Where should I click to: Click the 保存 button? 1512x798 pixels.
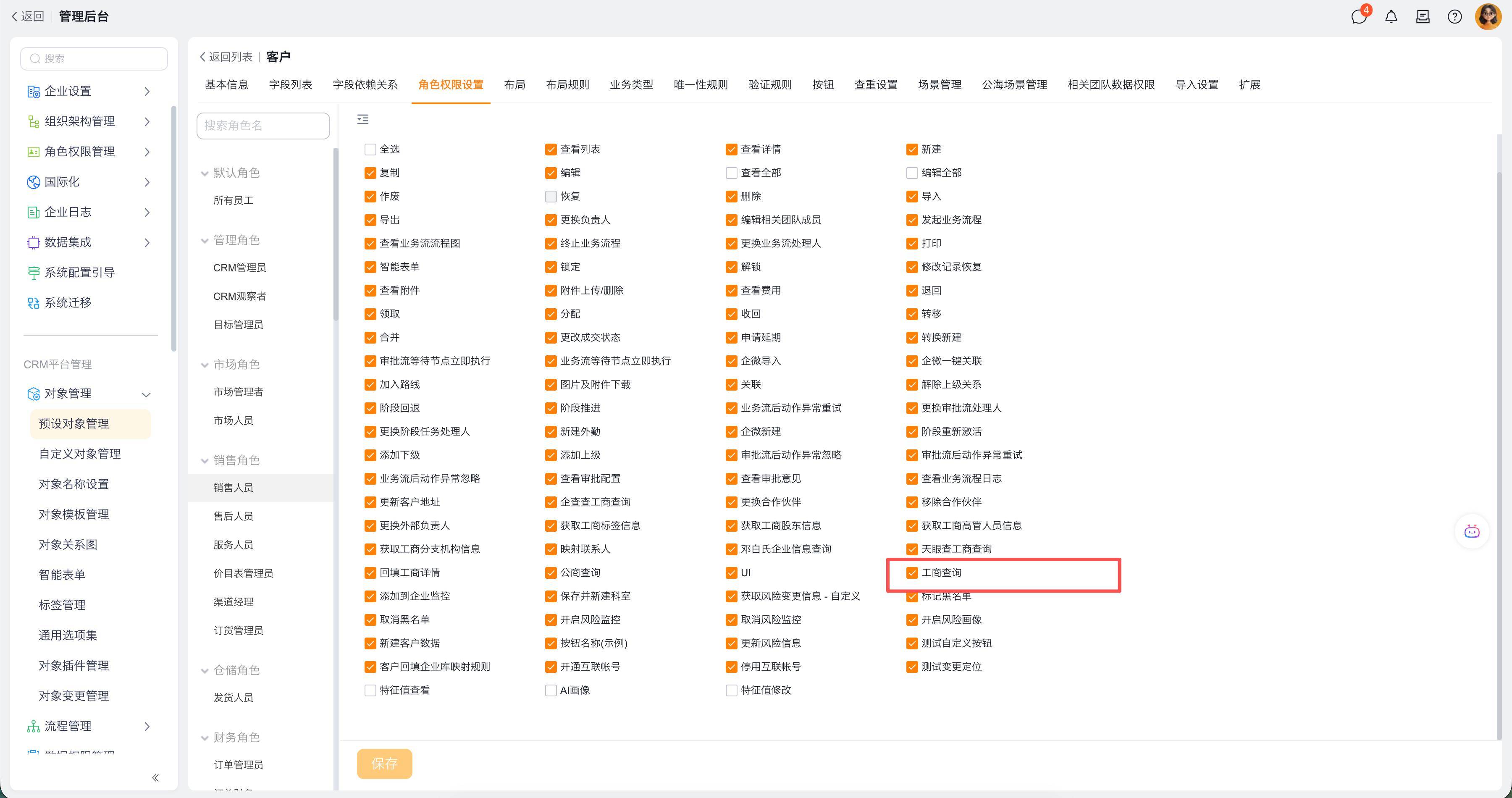tap(384, 764)
